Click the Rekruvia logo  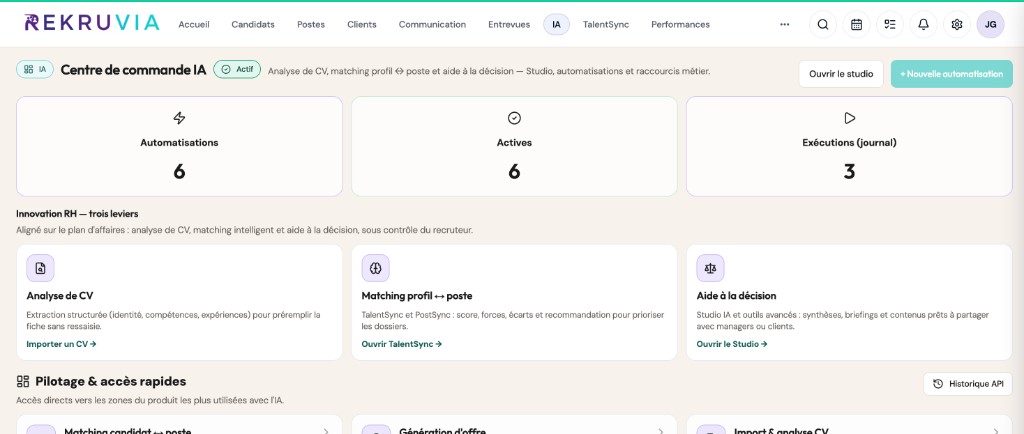pyautogui.click(x=92, y=23)
